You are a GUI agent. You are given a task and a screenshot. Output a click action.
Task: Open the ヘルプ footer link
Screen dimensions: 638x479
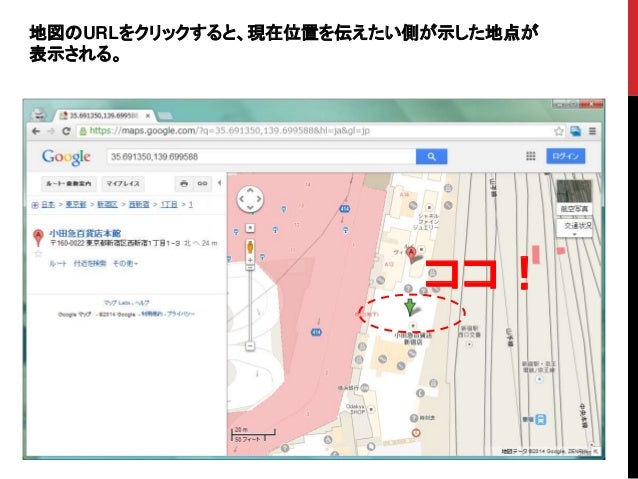click(142, 303)
